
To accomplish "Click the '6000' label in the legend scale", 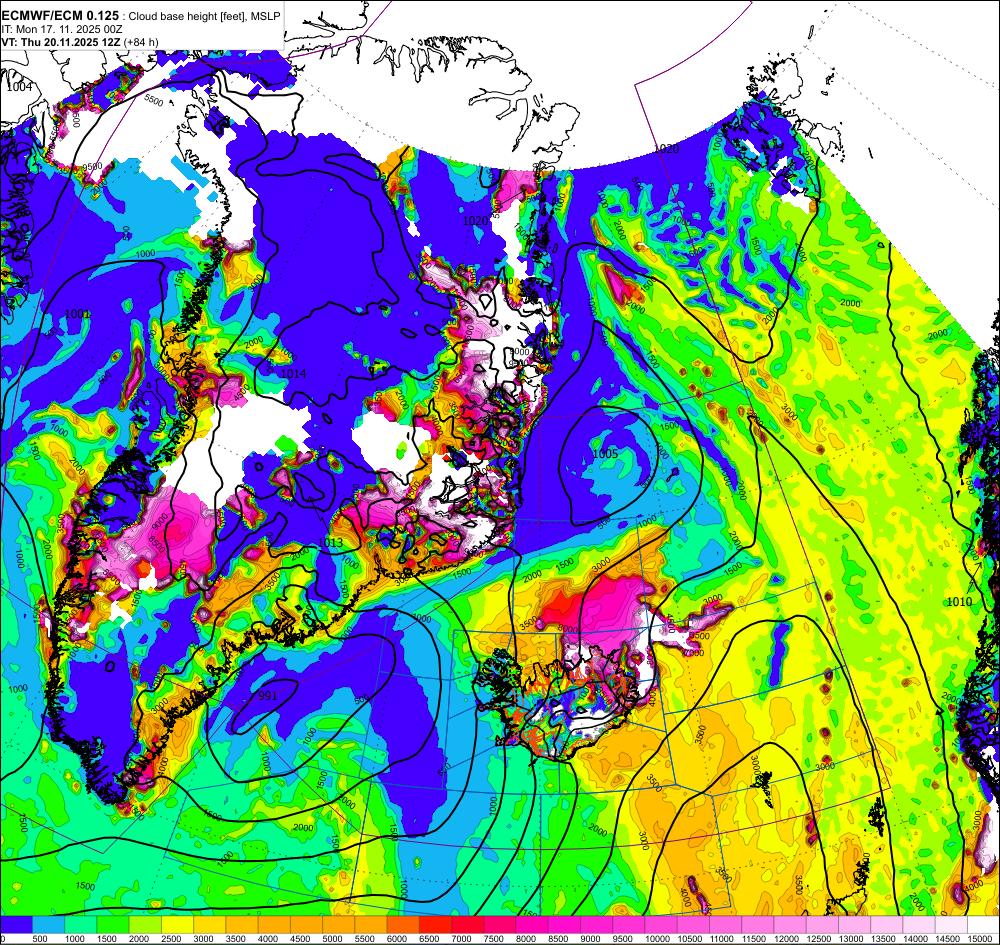I will pos(397,938).
